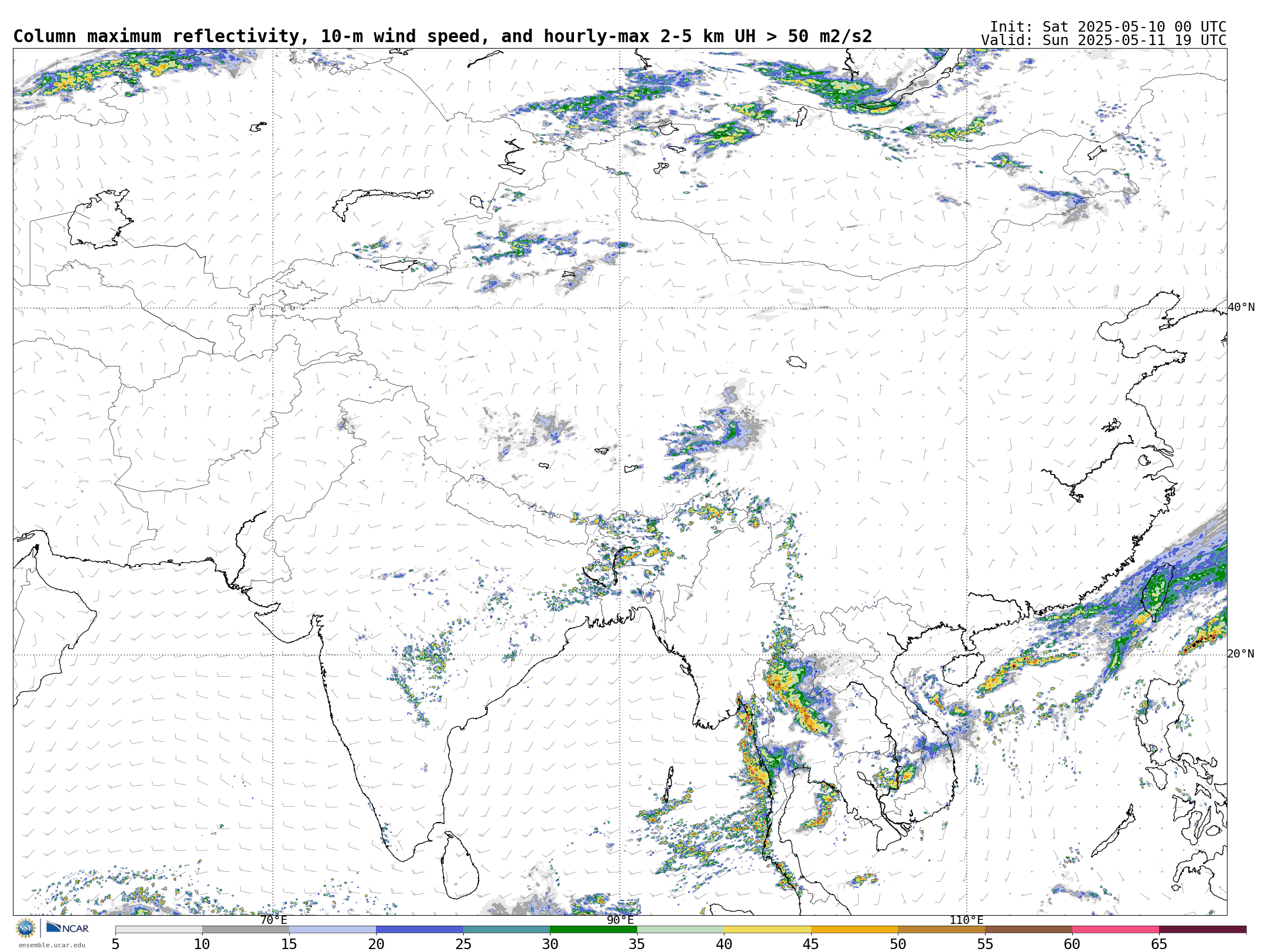
Task: Click the 20°N latitude label
Action: [1241, 654]
